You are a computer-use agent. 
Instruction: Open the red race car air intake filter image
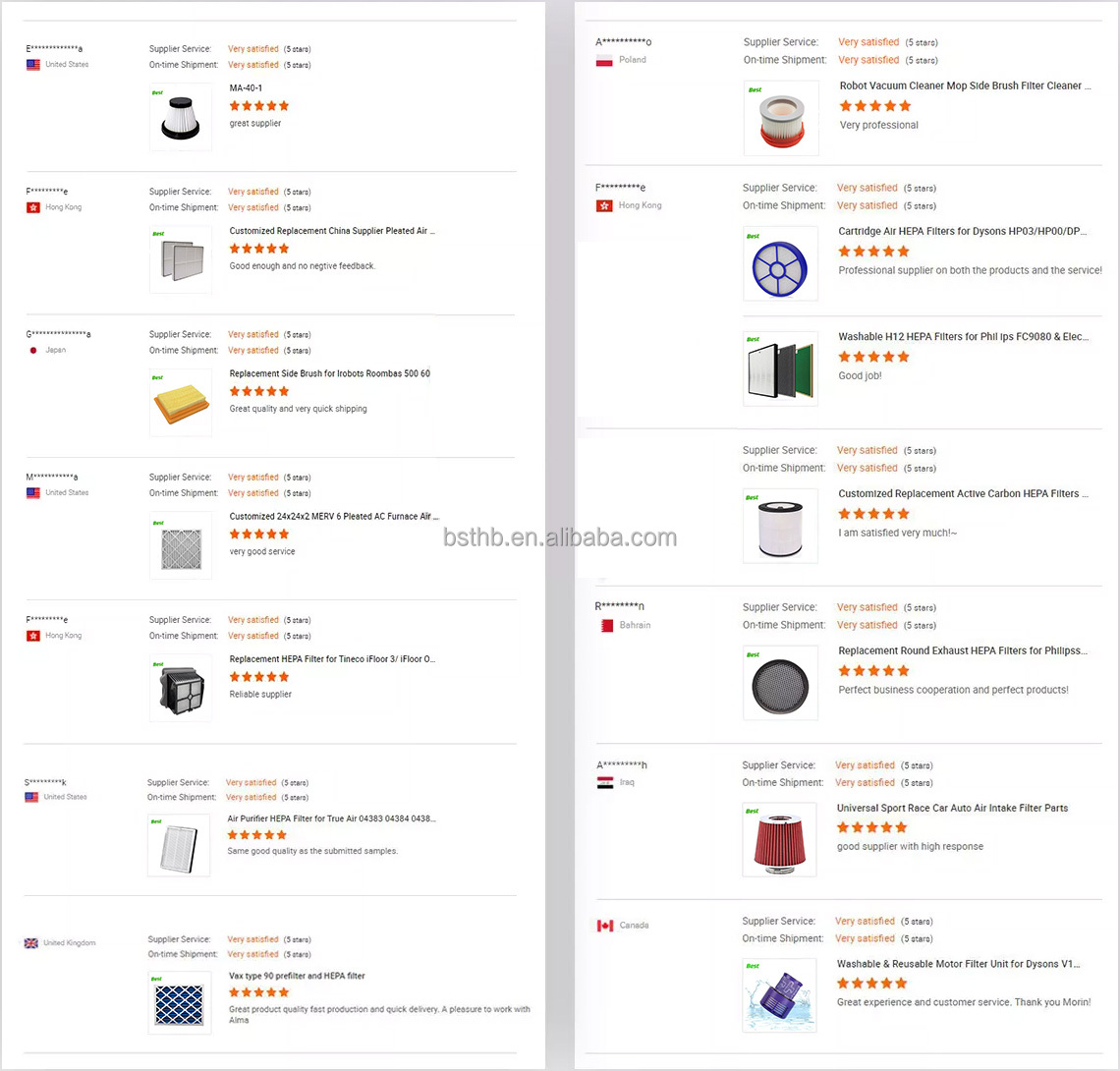click(x=780, y=840)
